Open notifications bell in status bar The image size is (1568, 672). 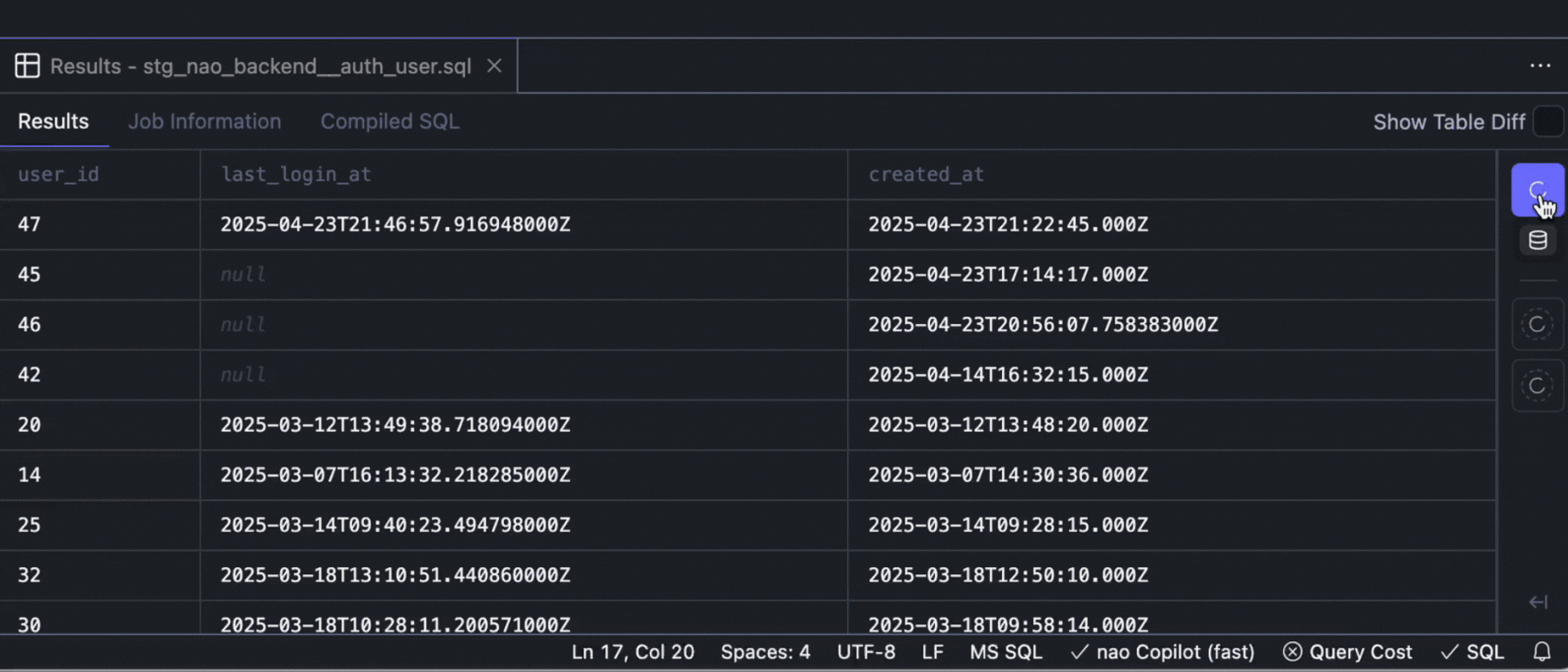(1541, 652)
